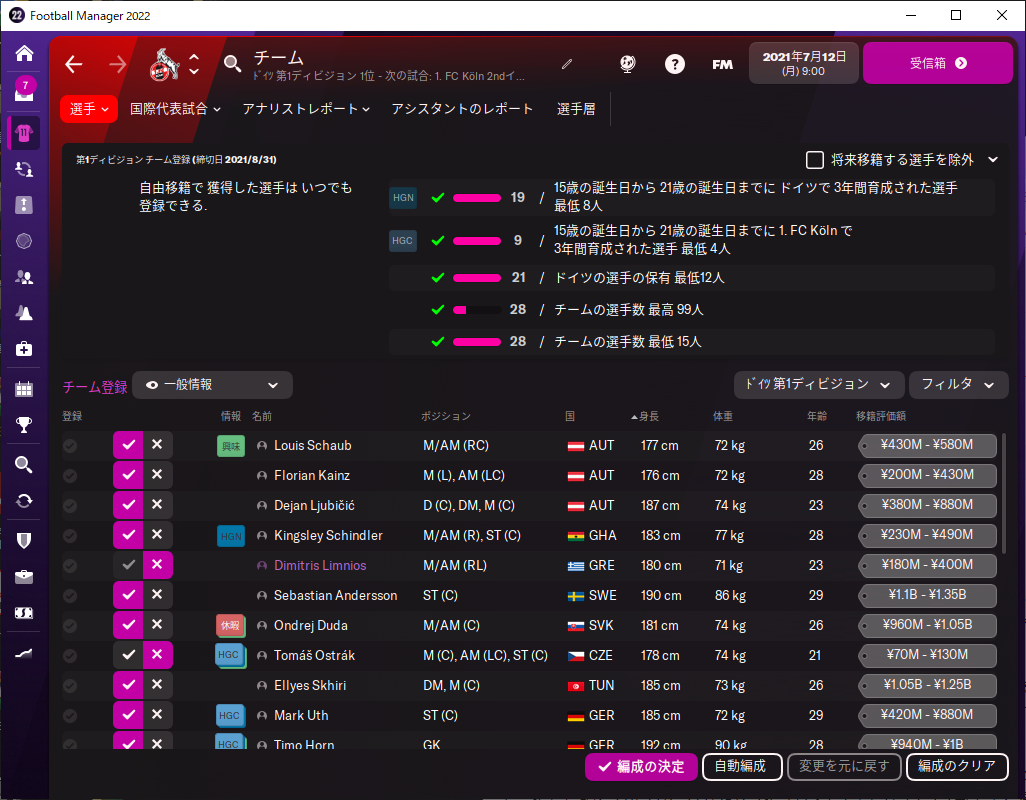The image size is (1026, 800).
Task: Open the search magnifier in header
Action: click(232, 63)
